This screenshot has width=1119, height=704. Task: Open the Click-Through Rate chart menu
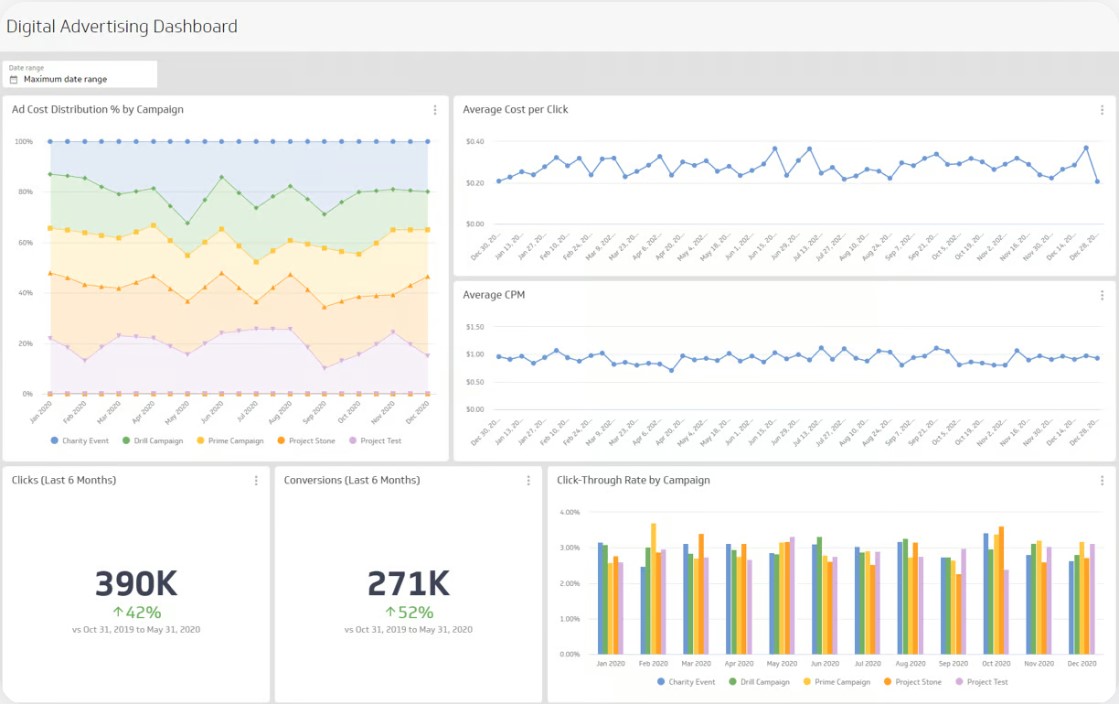1101,481
